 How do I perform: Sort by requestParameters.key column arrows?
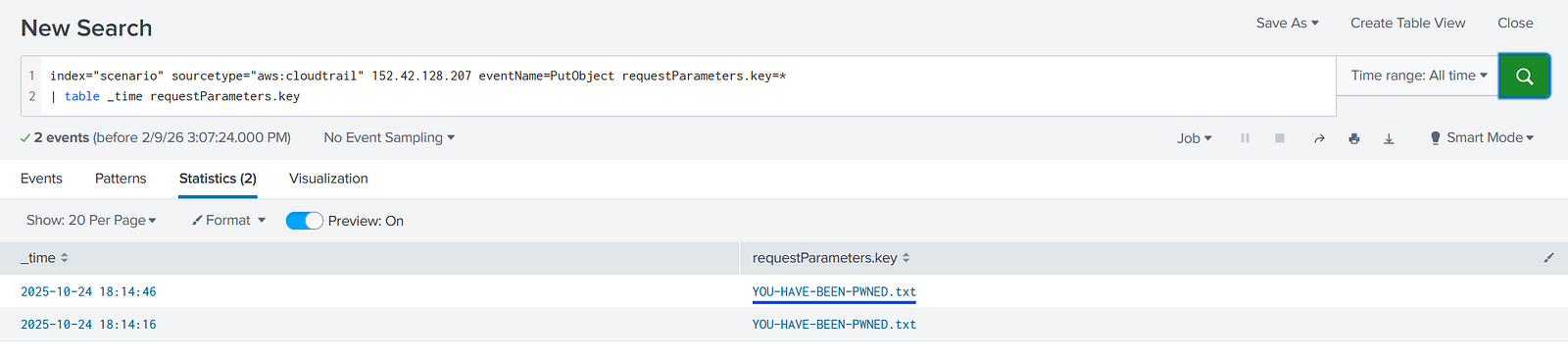click(x=906, y=258)
